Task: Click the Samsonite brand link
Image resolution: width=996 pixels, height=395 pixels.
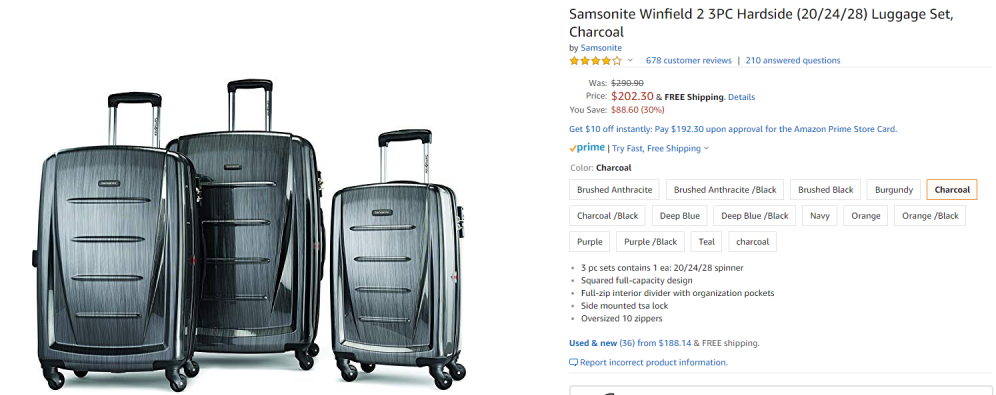Action: click(601, 48)
